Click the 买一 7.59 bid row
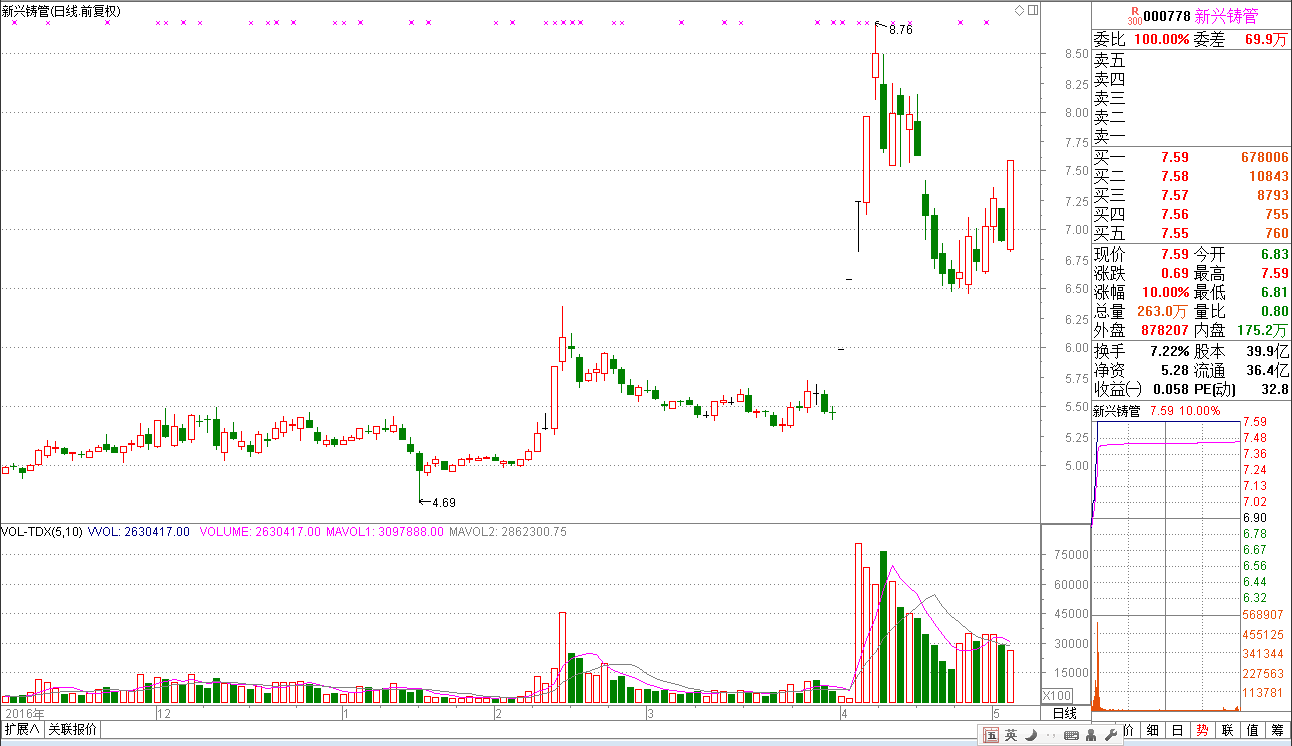 point(1191,157)
